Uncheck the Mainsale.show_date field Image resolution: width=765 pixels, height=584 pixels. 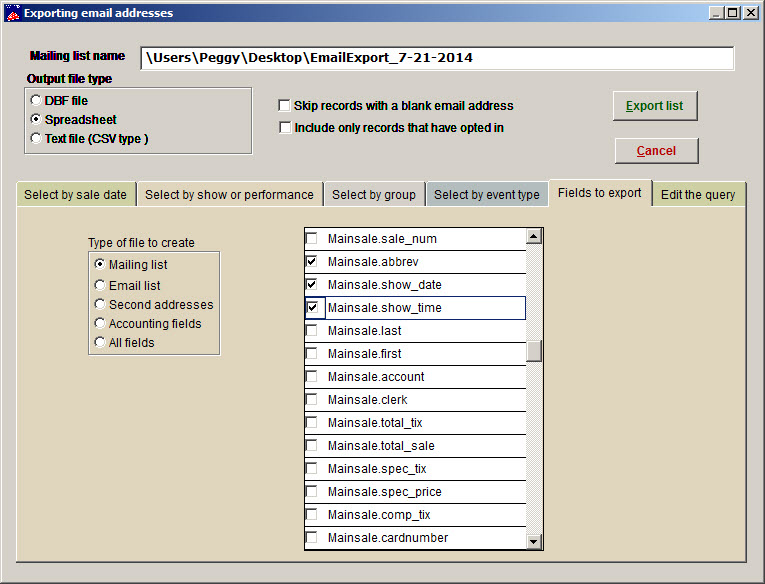312,285
